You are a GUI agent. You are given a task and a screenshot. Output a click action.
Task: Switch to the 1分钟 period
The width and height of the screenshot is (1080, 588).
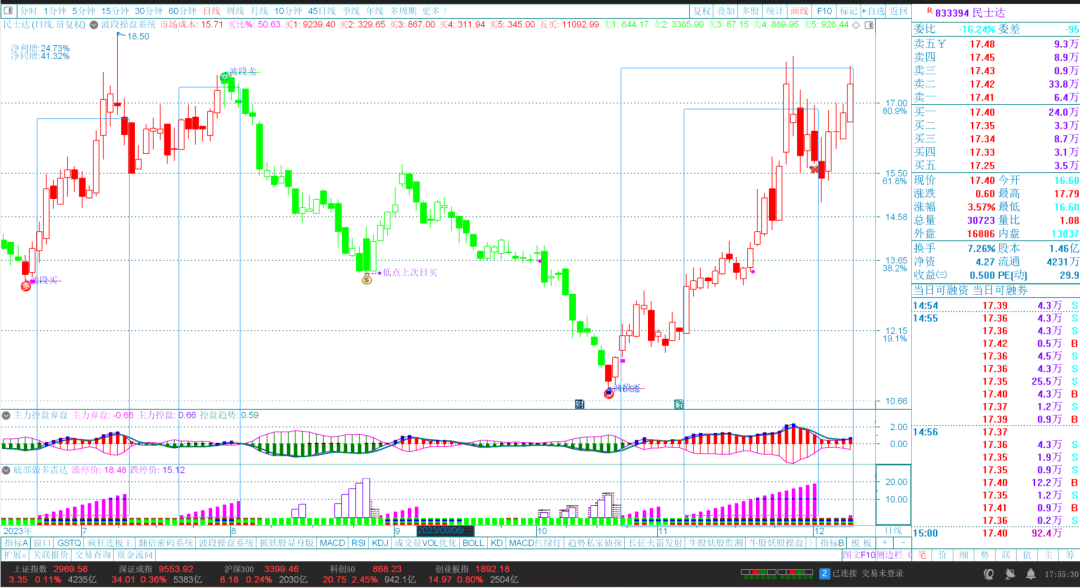coord(54,11)
